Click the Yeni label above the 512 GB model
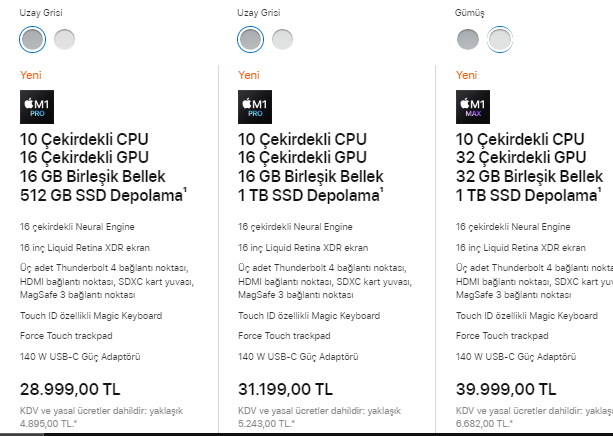Viewport: 613px width, 436px height. pos(31,75)
